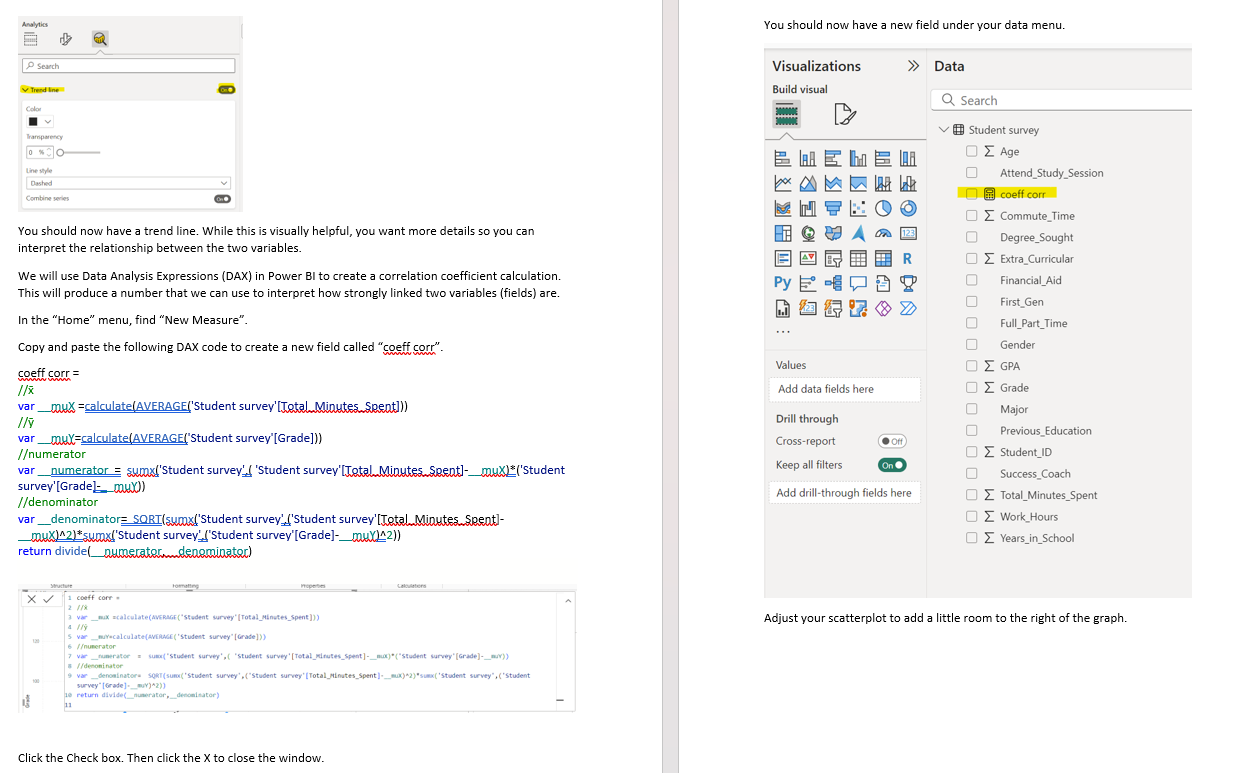
Task: Select the Power Automate visual icon
Action: coord(908,308)
